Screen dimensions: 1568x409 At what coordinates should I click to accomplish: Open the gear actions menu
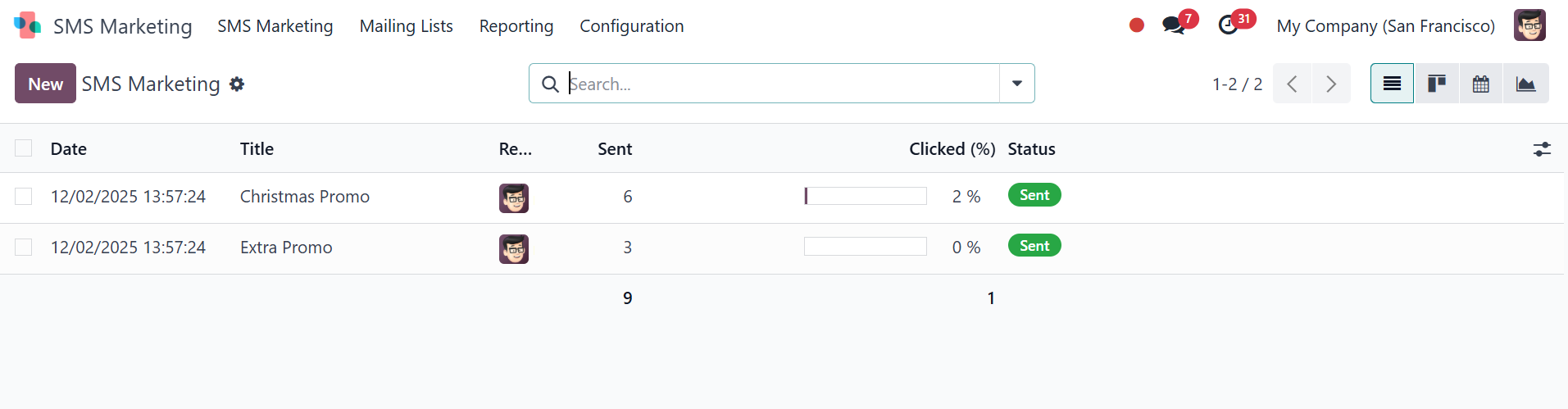point(237,84)
